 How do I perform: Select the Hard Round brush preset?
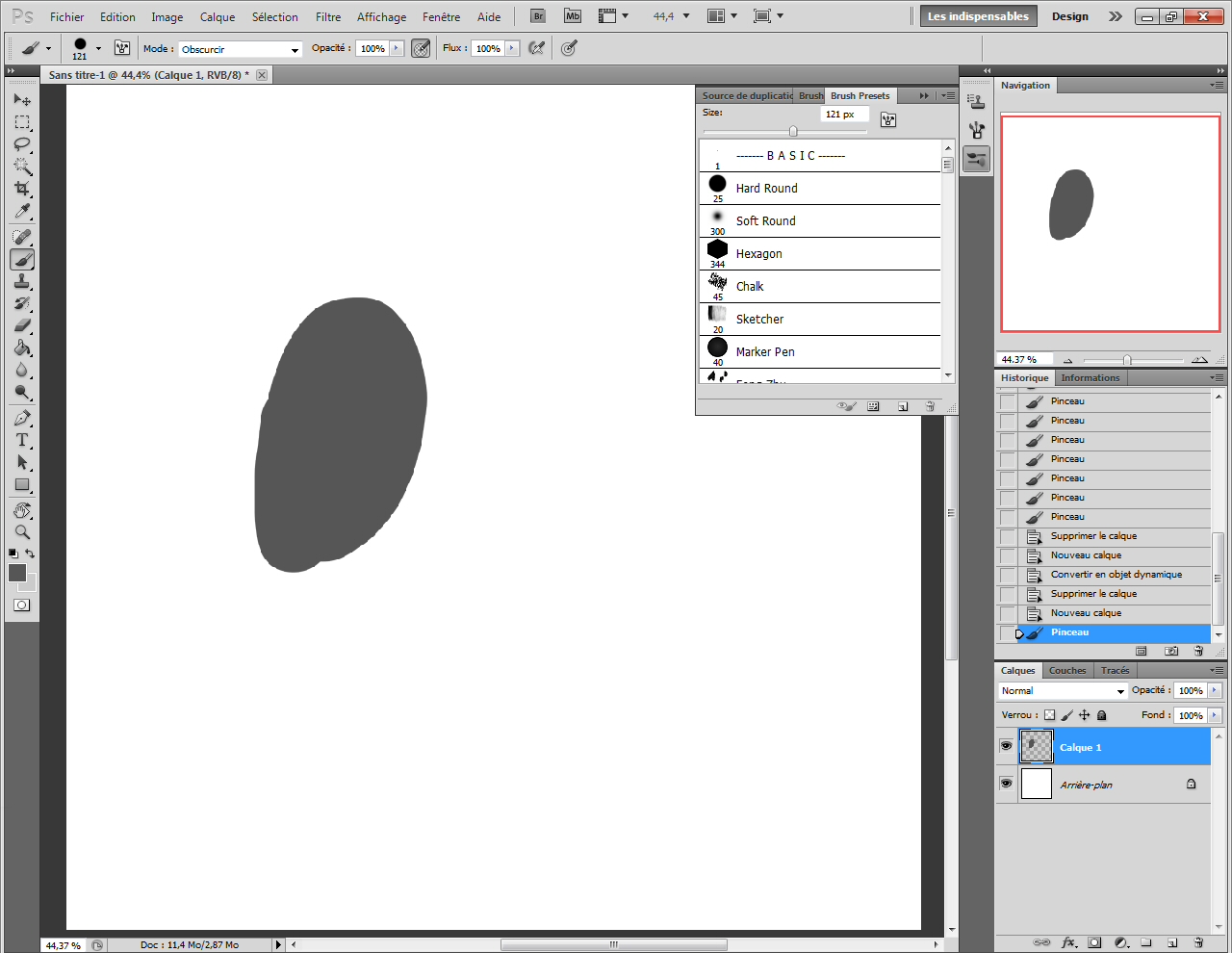click(x=767, y=189)
